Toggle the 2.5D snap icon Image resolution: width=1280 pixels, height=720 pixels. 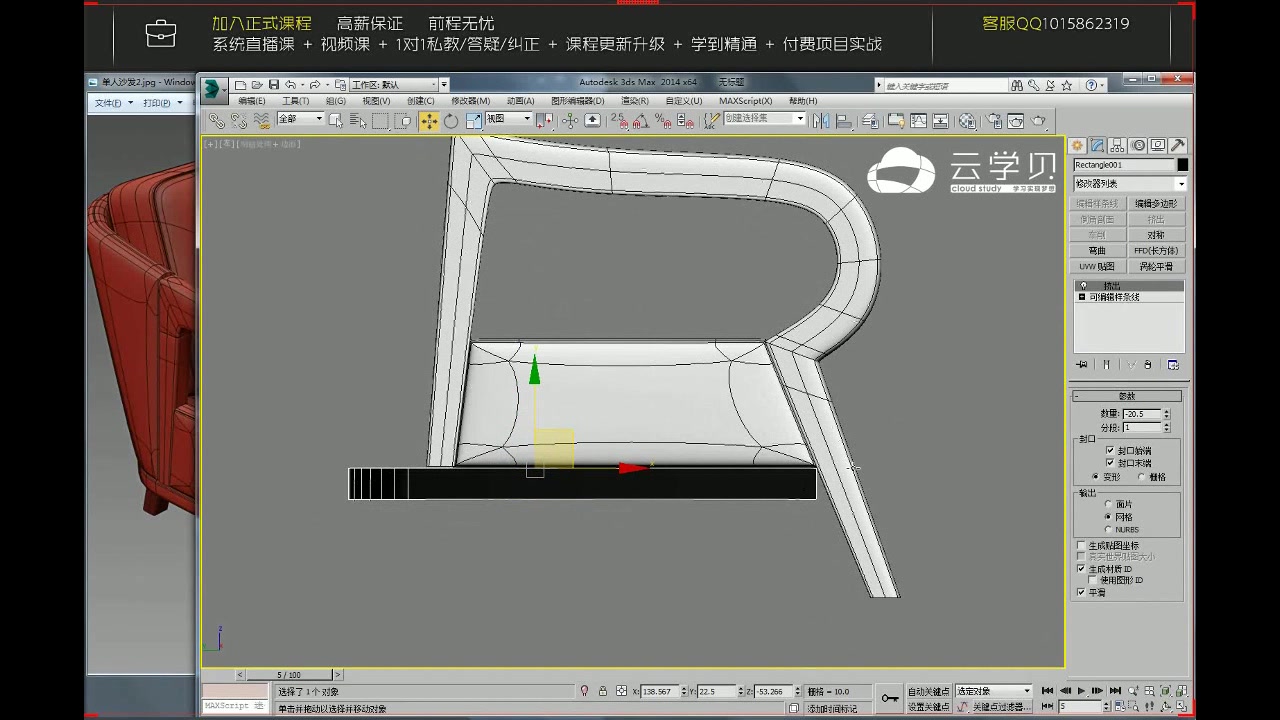pos(617,122)
